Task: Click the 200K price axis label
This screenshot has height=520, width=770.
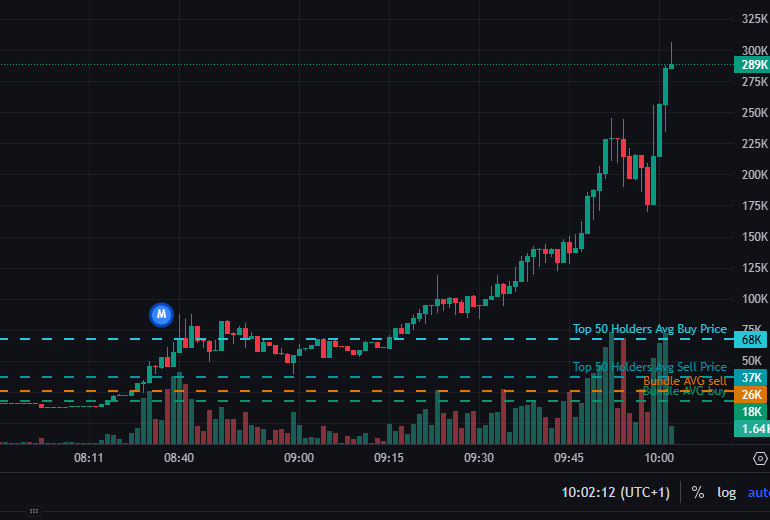Action: [x=755, y=175]
